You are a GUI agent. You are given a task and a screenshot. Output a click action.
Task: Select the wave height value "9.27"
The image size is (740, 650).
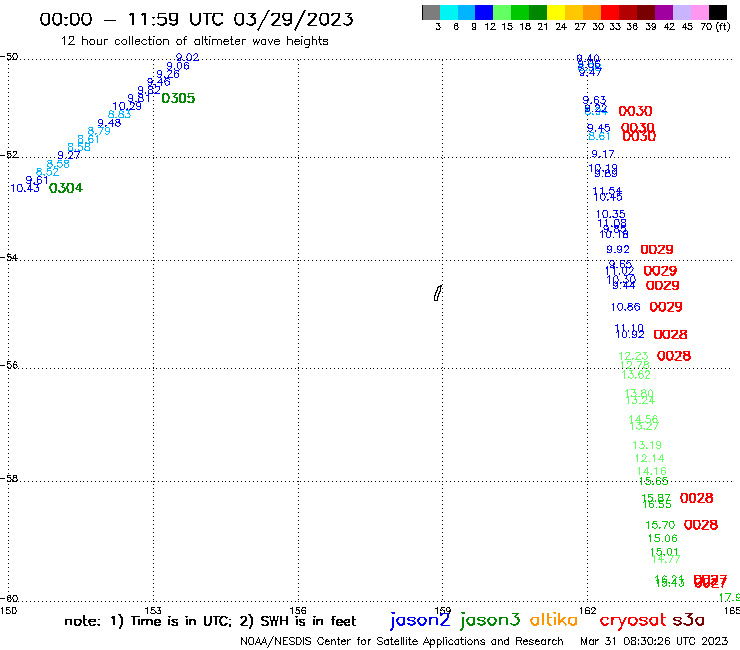point(69,155)
